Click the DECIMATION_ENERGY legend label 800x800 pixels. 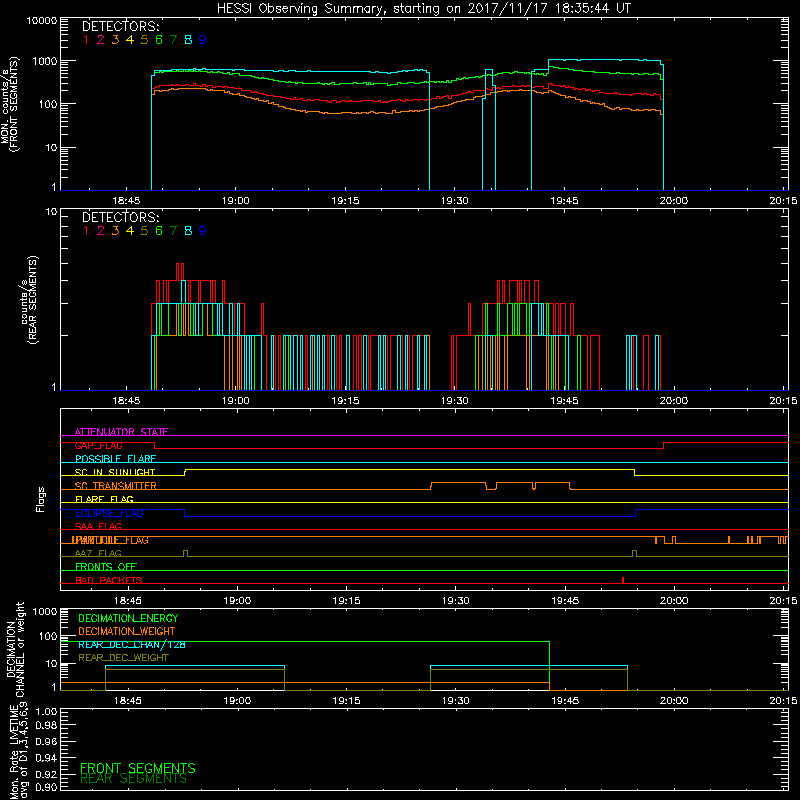[128, 618]
